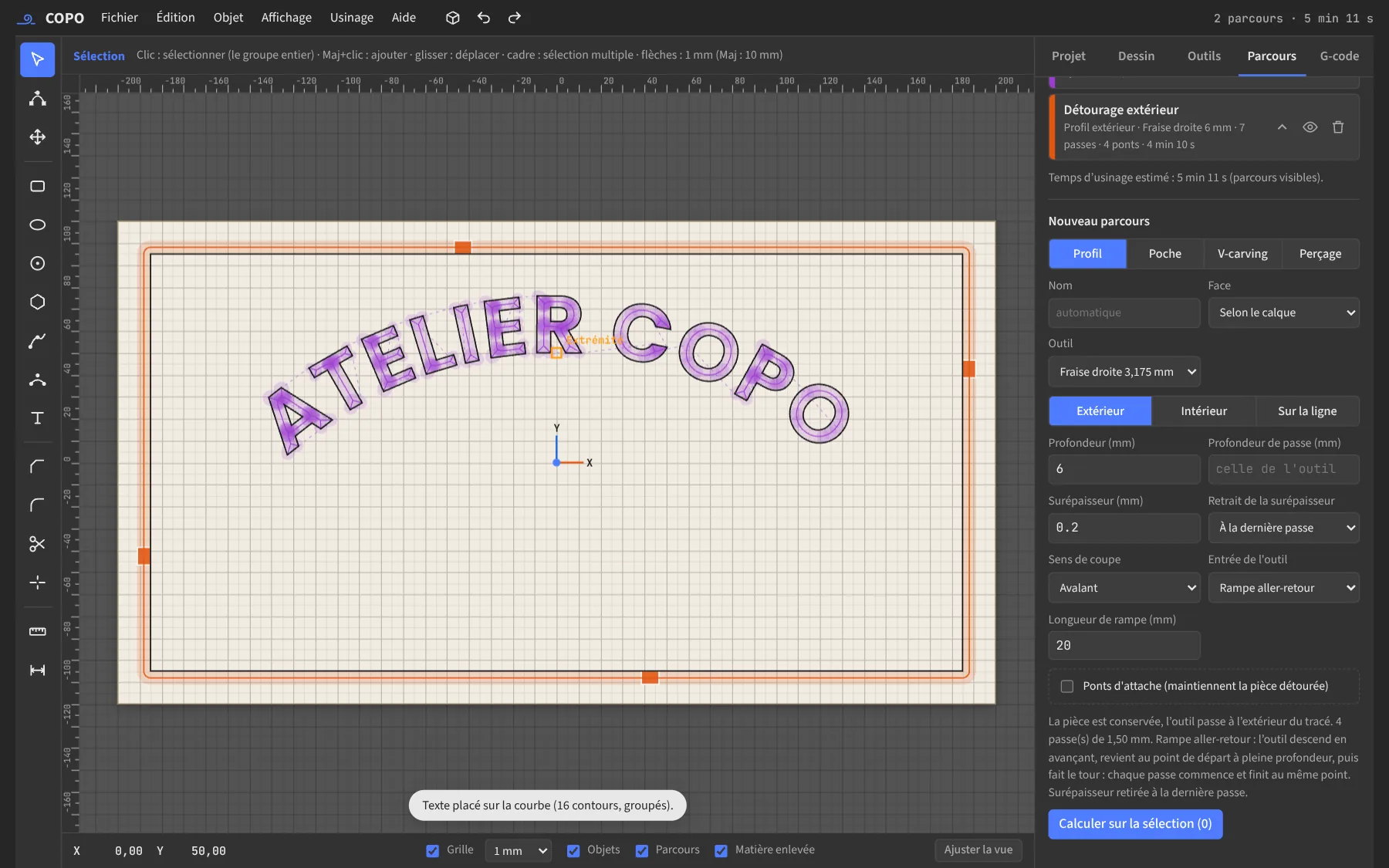Viewport: 1389px width, 868px height.
Task: Select the Poche toolpath type
Action: [x=1164, y=254]
